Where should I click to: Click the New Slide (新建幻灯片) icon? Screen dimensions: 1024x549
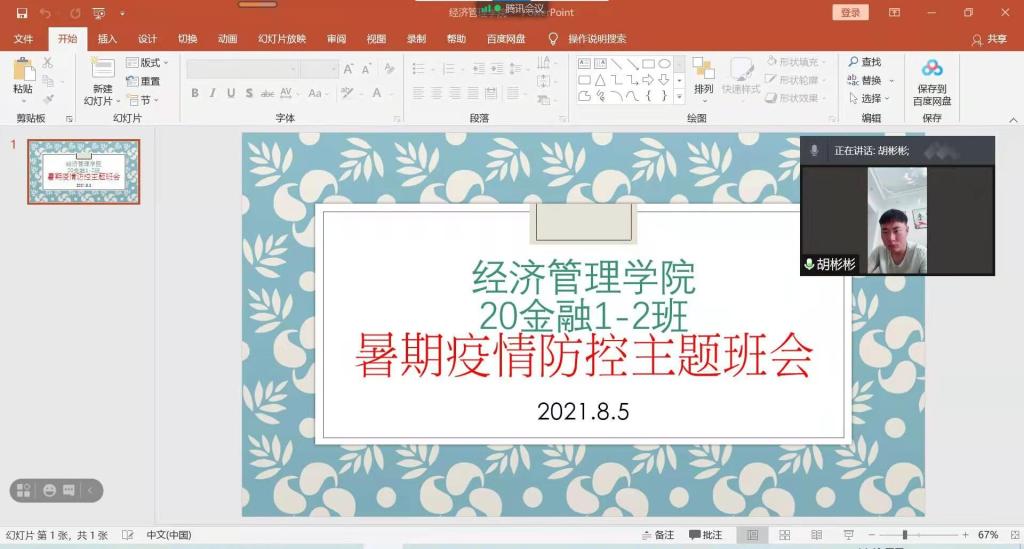(101, 69)
